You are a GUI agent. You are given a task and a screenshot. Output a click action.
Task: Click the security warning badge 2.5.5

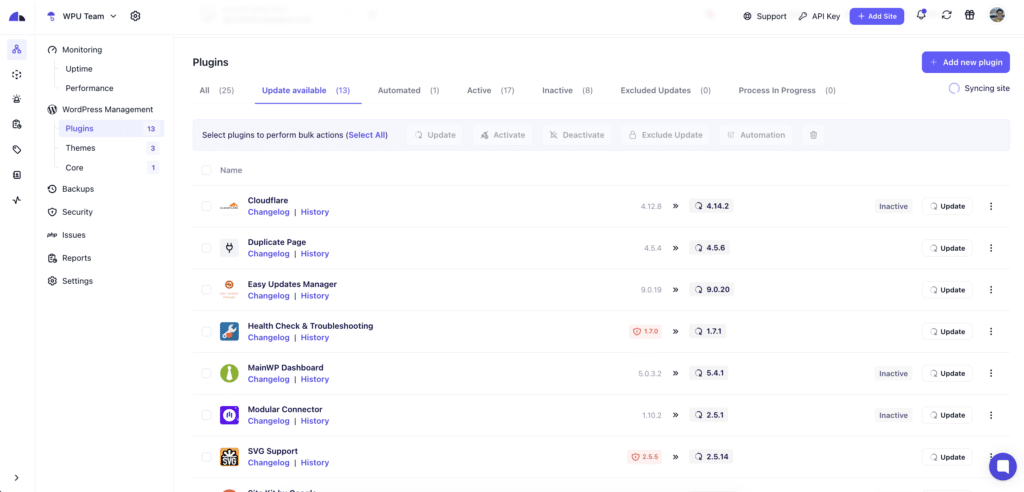tap(644, 457)
